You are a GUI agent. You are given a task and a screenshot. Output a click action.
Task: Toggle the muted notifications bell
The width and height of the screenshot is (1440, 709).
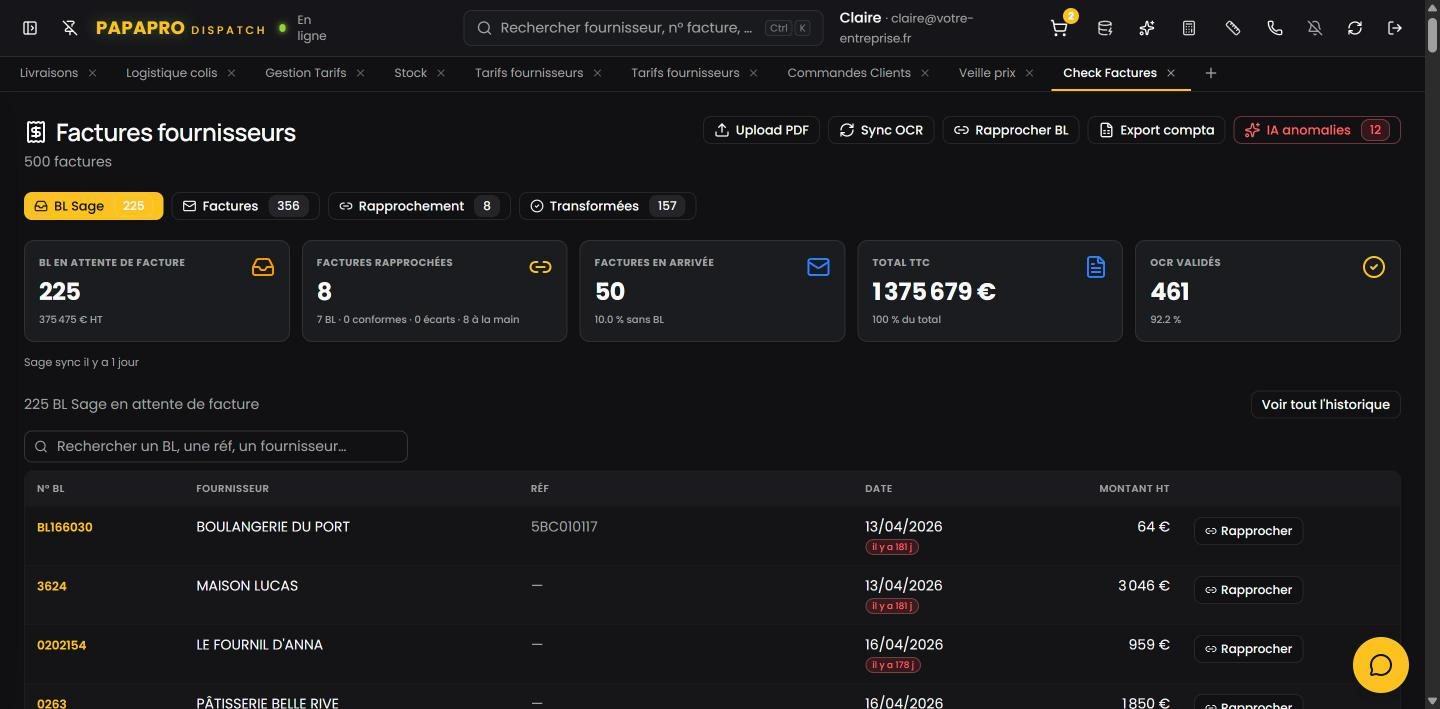click(x=1315, y=28)
